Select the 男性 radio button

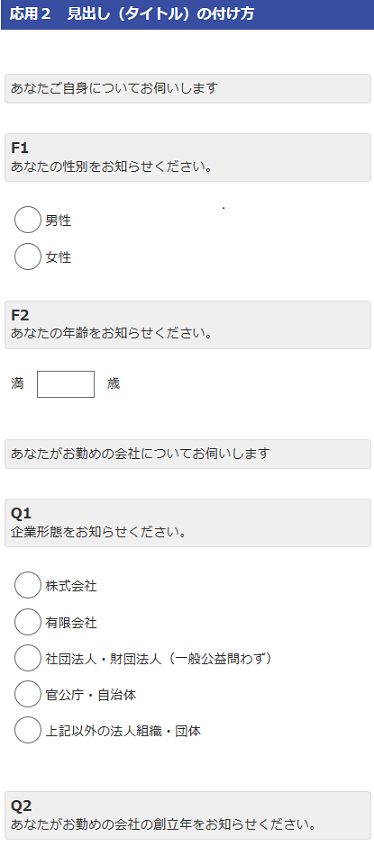(28, 220)
